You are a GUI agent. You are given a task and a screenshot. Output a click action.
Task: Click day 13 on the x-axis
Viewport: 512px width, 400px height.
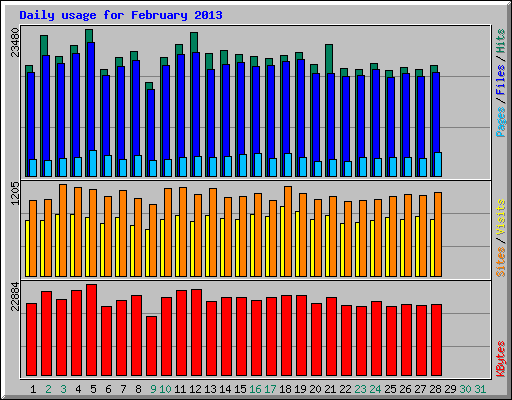(210, 389)
